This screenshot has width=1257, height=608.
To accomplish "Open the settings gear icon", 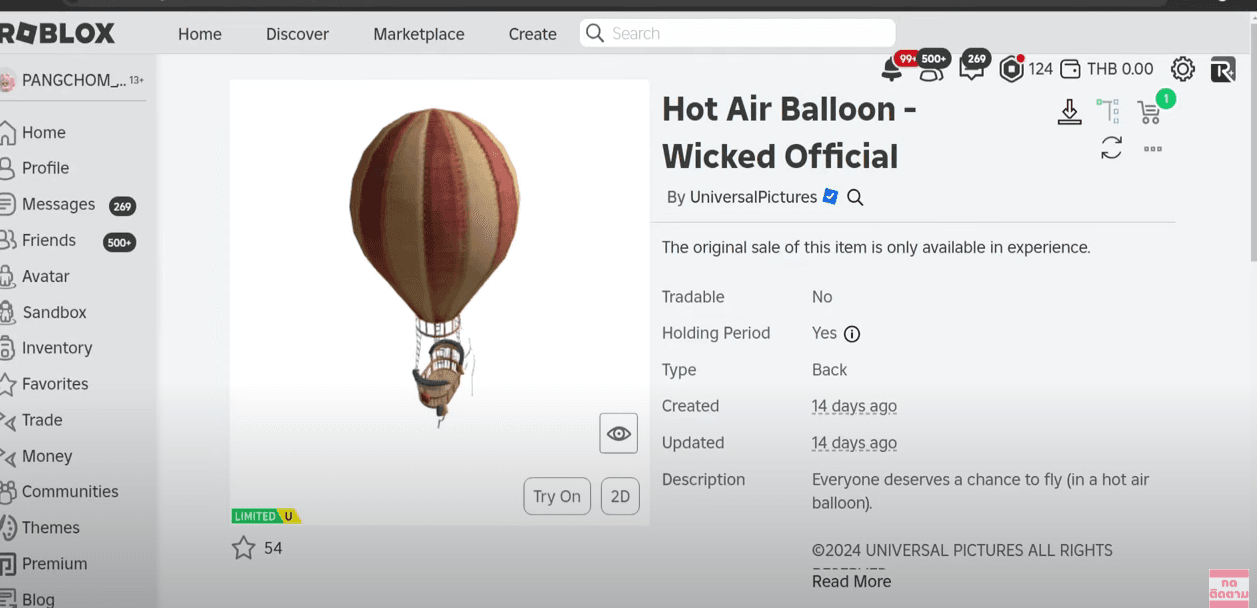I will pos(1182,69).
